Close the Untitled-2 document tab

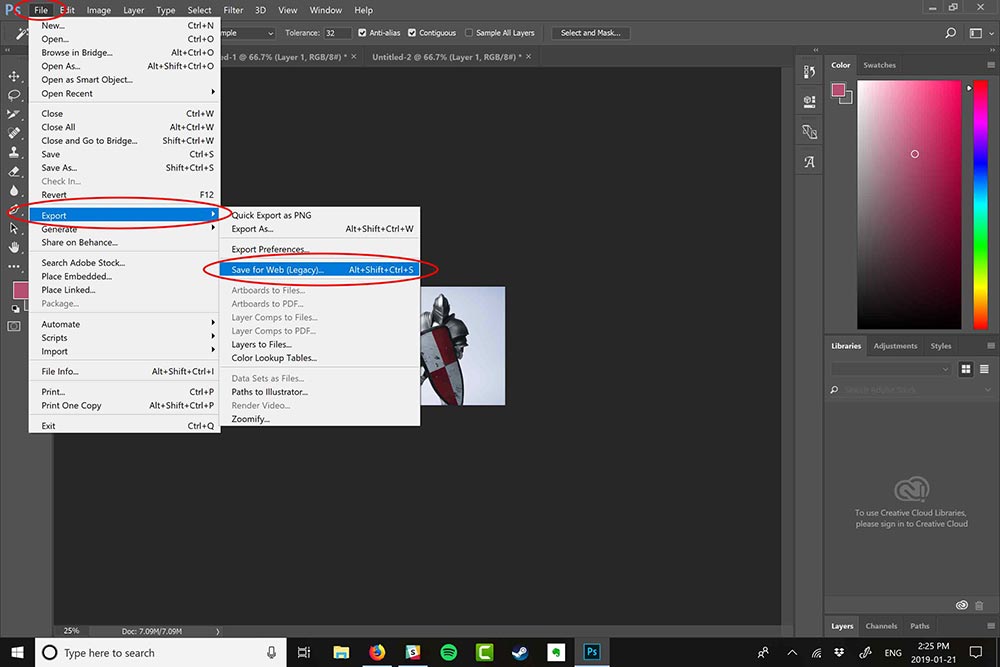click(x=528, y=57)
